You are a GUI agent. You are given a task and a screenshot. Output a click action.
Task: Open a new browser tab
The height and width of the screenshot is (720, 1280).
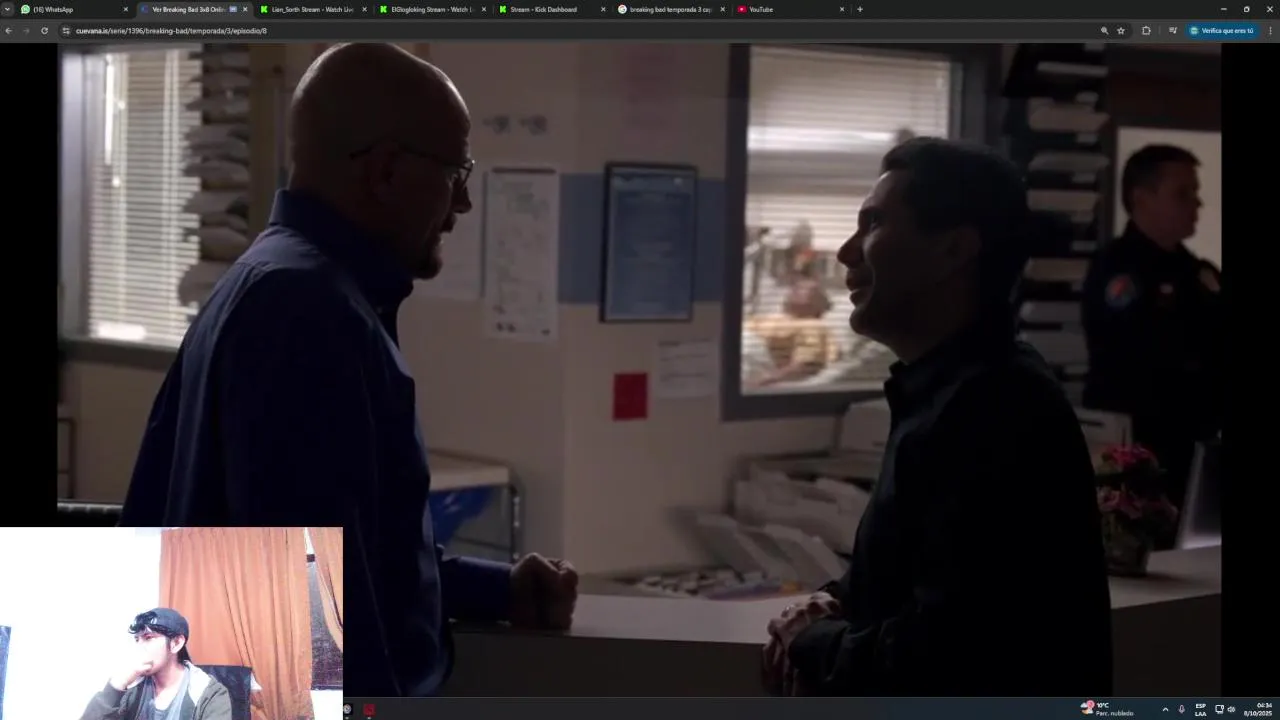pos(860,9)
